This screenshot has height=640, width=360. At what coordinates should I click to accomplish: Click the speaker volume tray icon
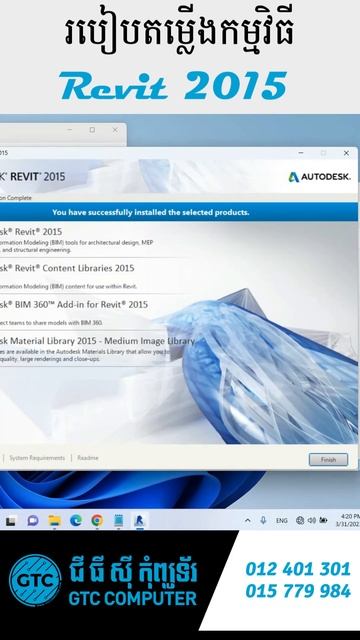pos(312,520)
